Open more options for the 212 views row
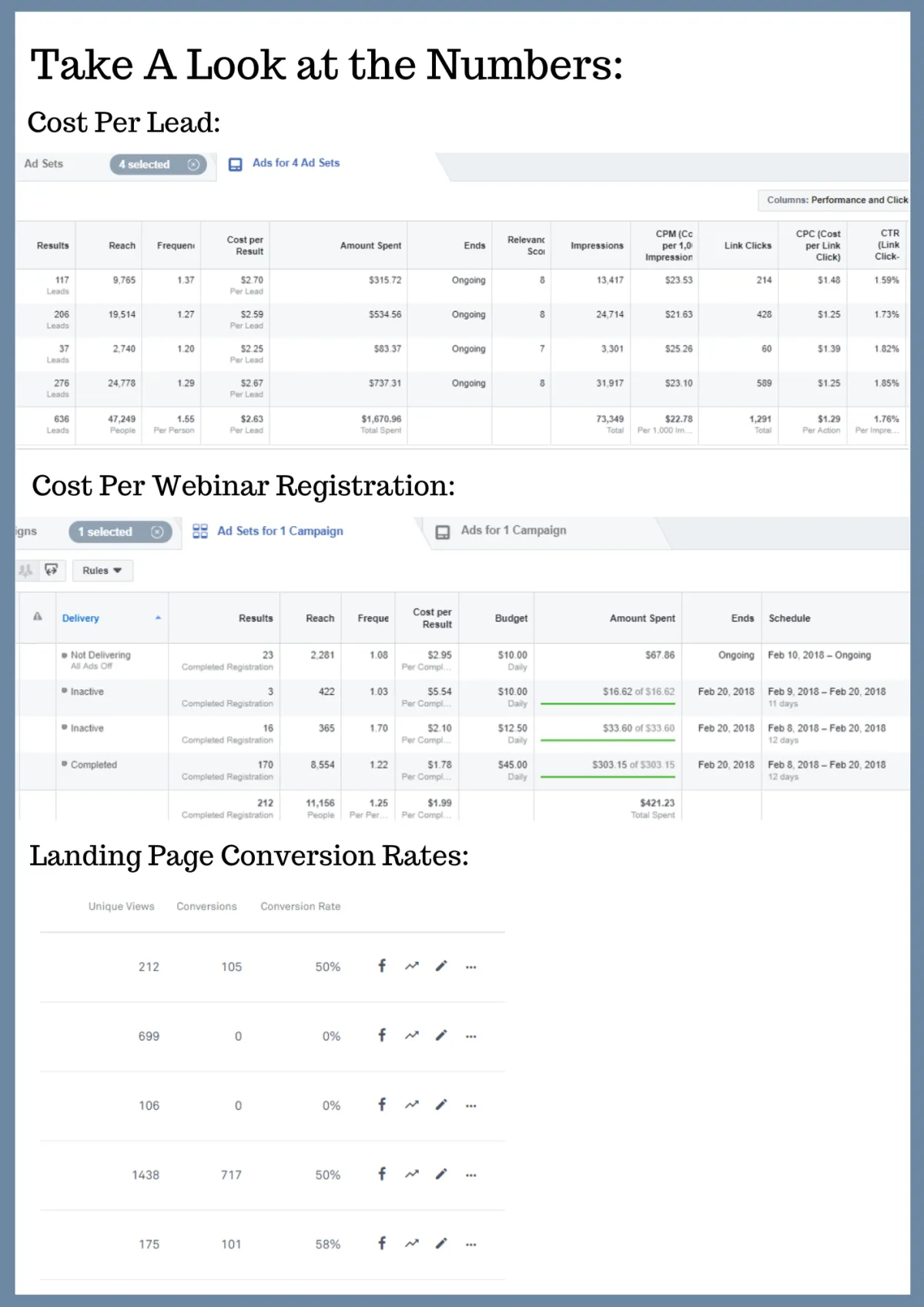Image resolution: width=924 pixels, height=1307 pixels. 471,967
